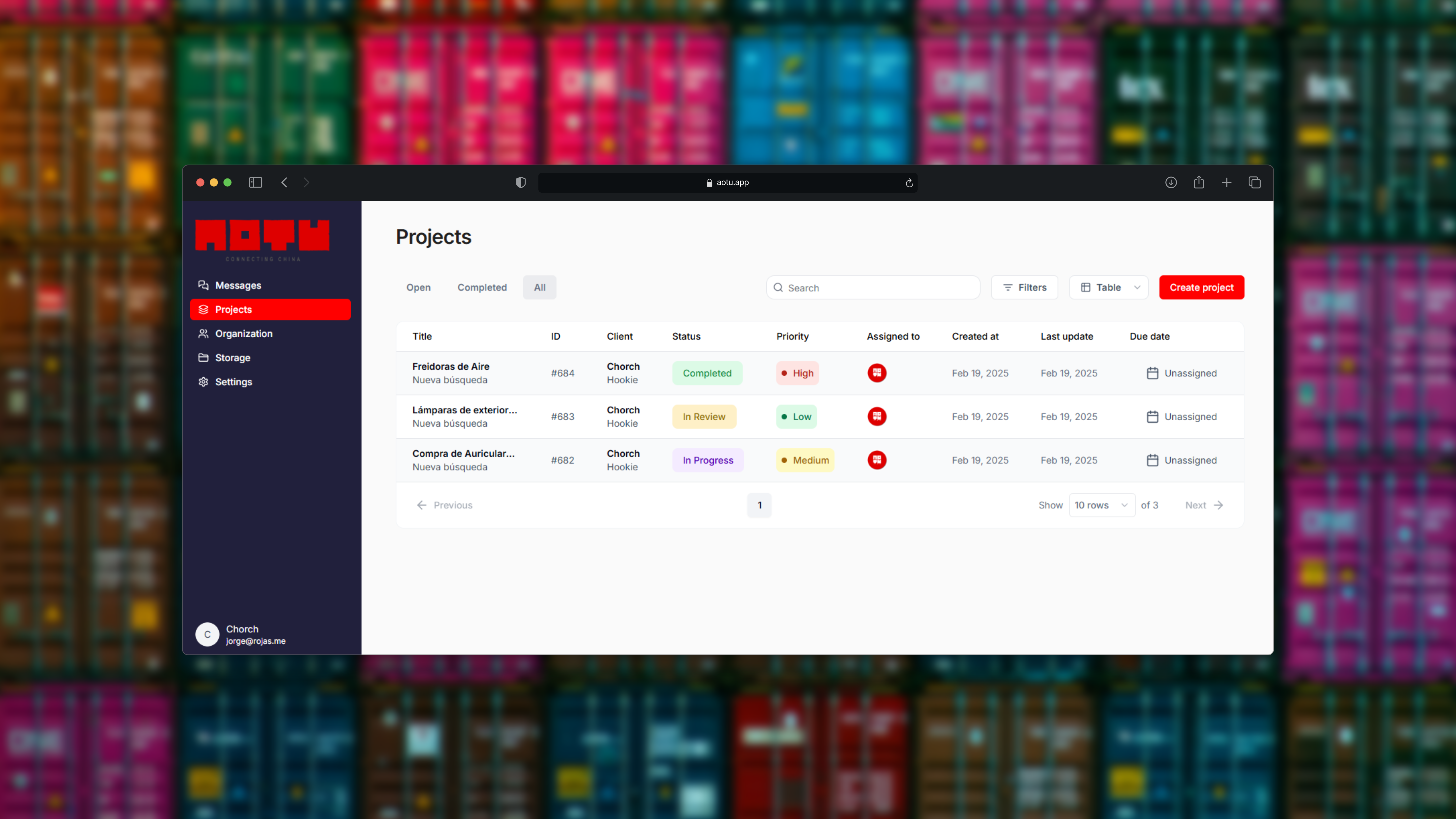Click the Chorch user avatar circle

(x=208, y=634)
